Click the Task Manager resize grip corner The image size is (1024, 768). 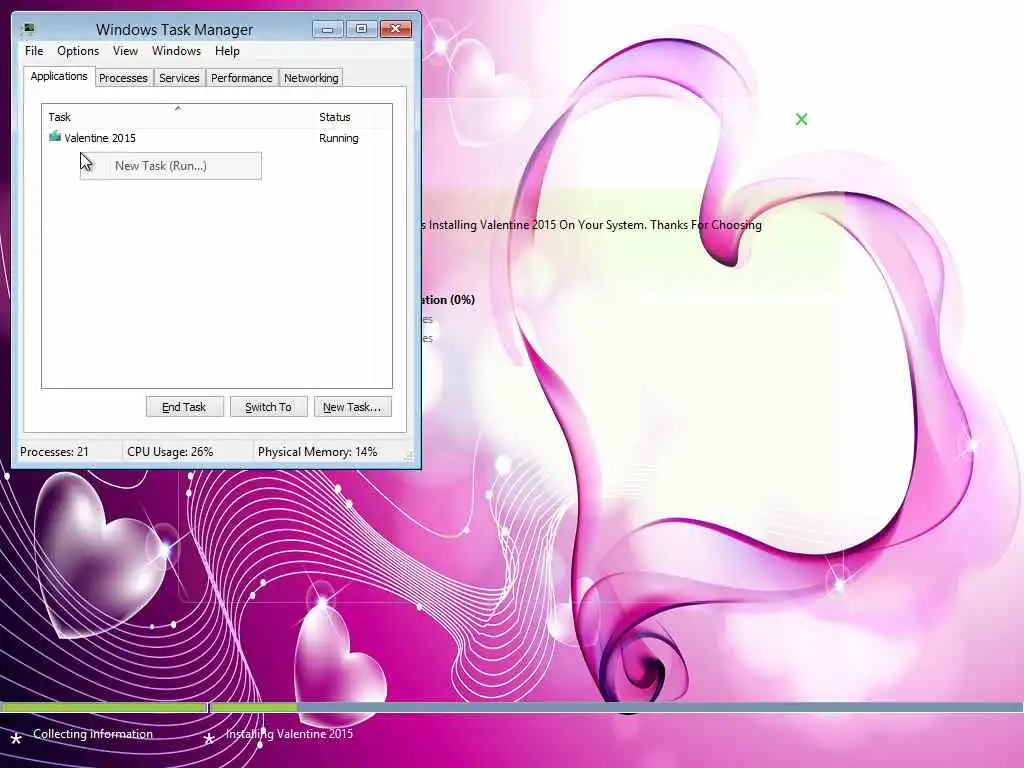click(409, 458)
